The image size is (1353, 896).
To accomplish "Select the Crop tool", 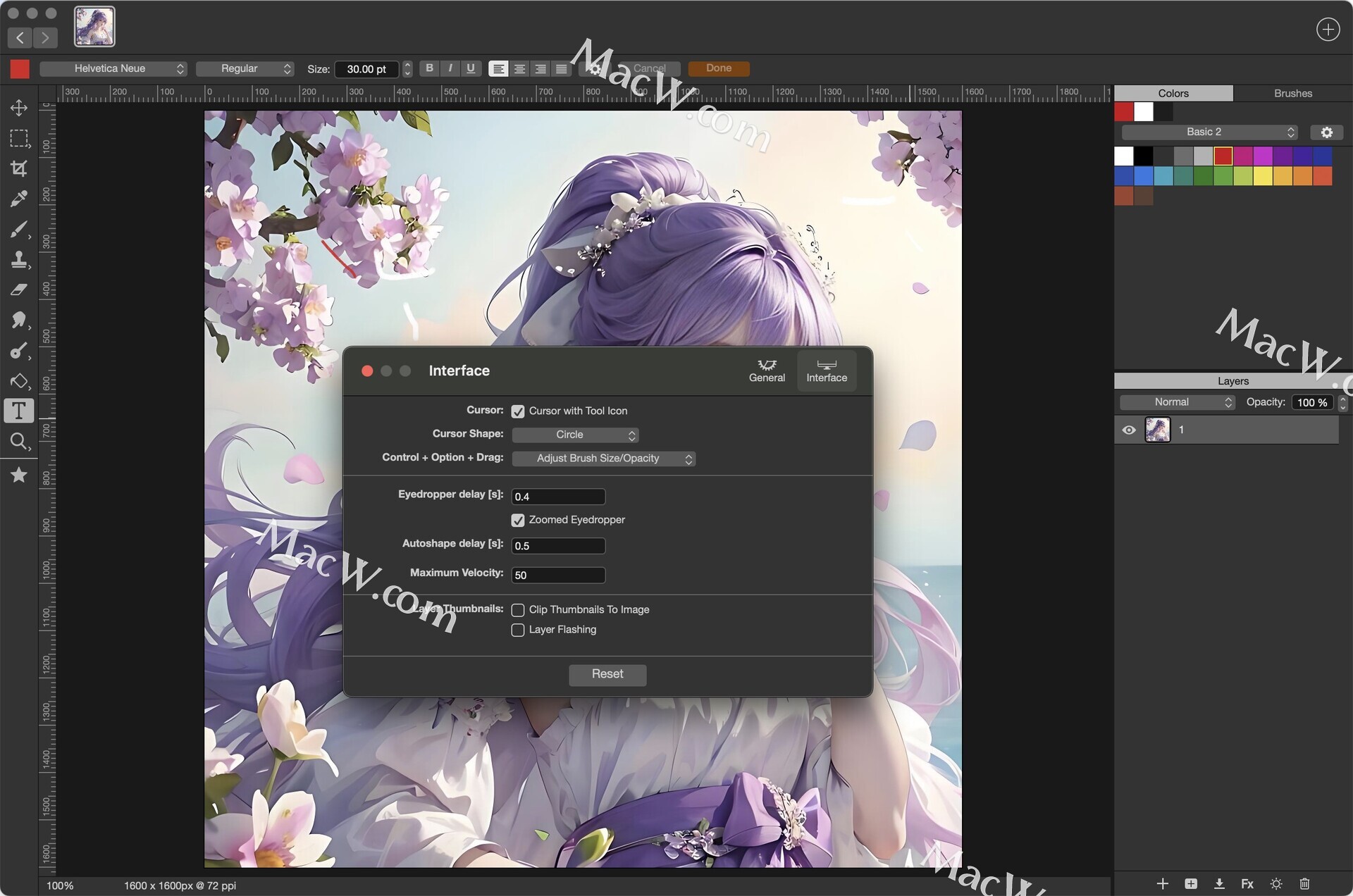I will (x=19, y=168).
